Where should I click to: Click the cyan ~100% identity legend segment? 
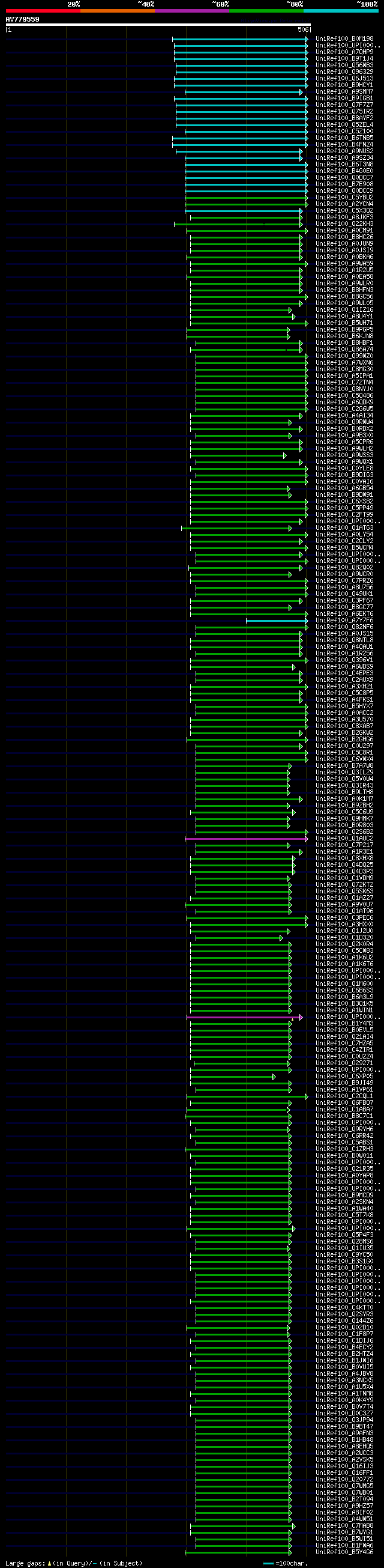(341, 10)
